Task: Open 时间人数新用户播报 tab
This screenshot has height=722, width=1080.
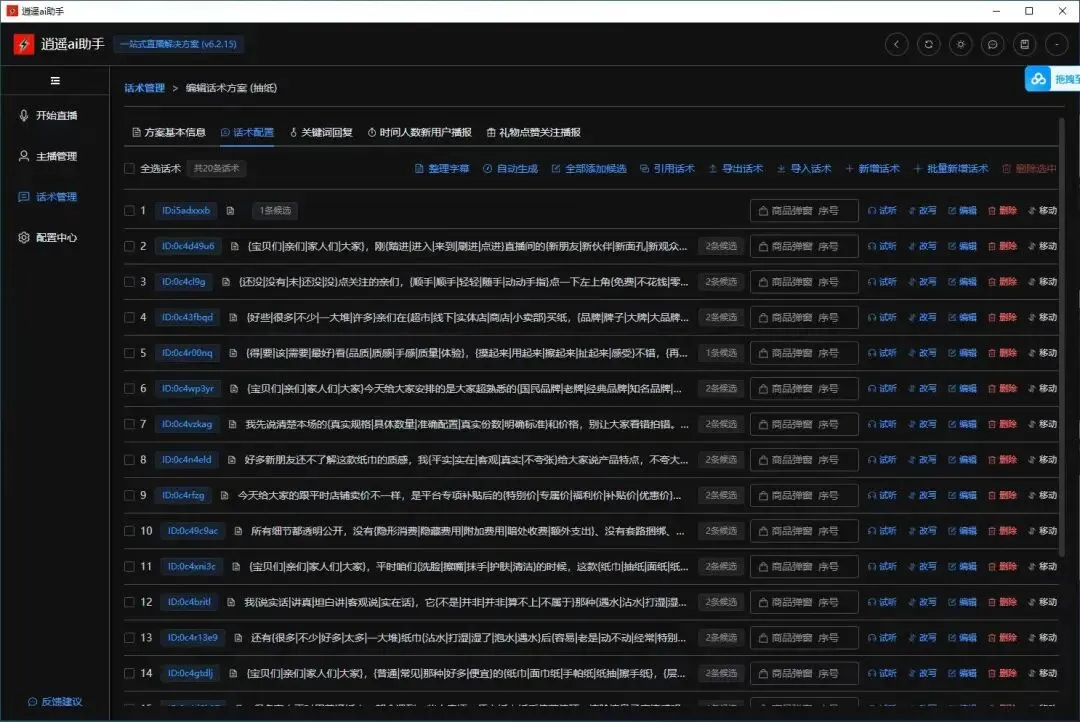Action: point(419,132)
